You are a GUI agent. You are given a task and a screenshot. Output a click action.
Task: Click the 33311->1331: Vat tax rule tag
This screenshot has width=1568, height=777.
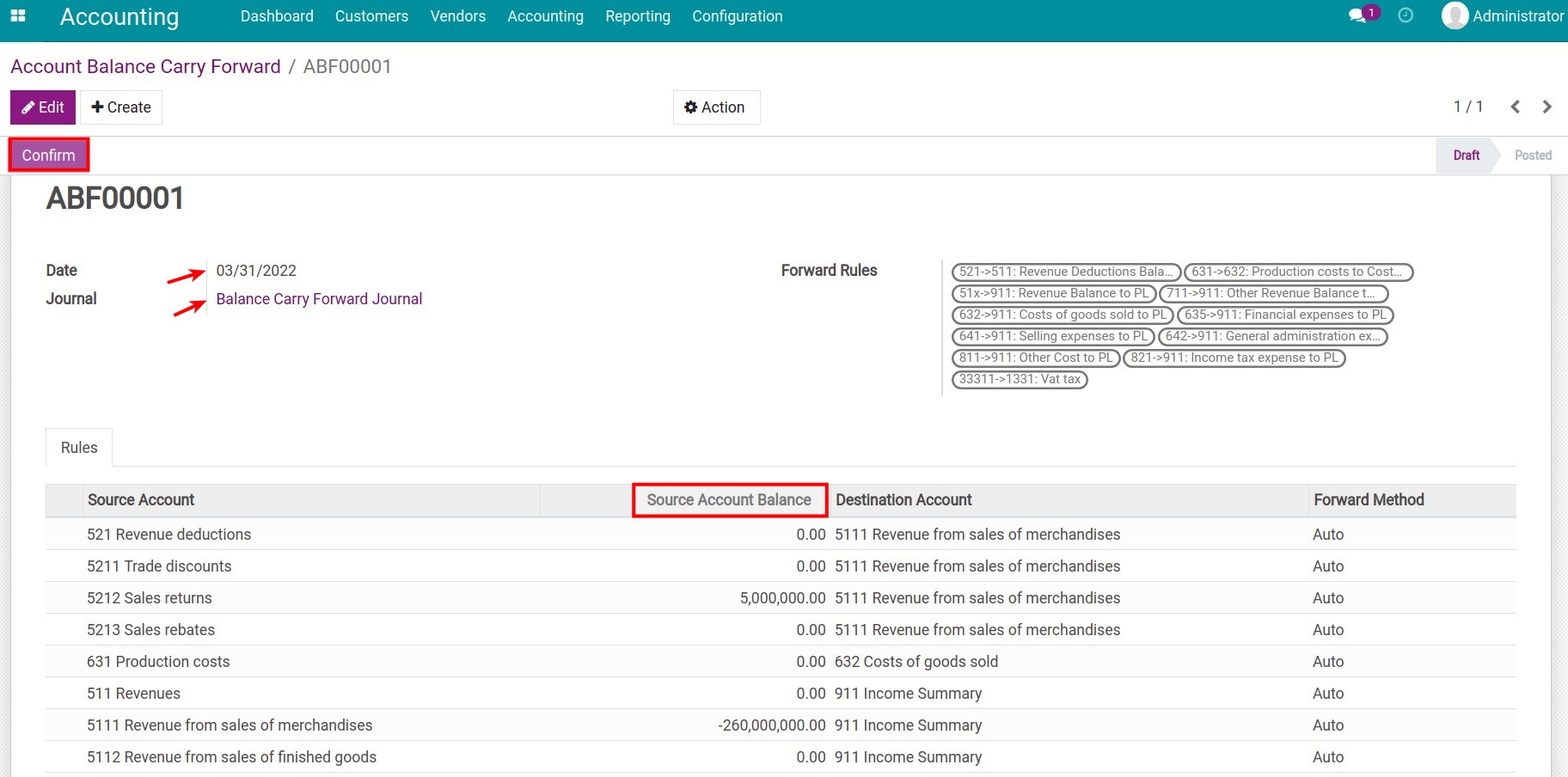(1020, 379)
